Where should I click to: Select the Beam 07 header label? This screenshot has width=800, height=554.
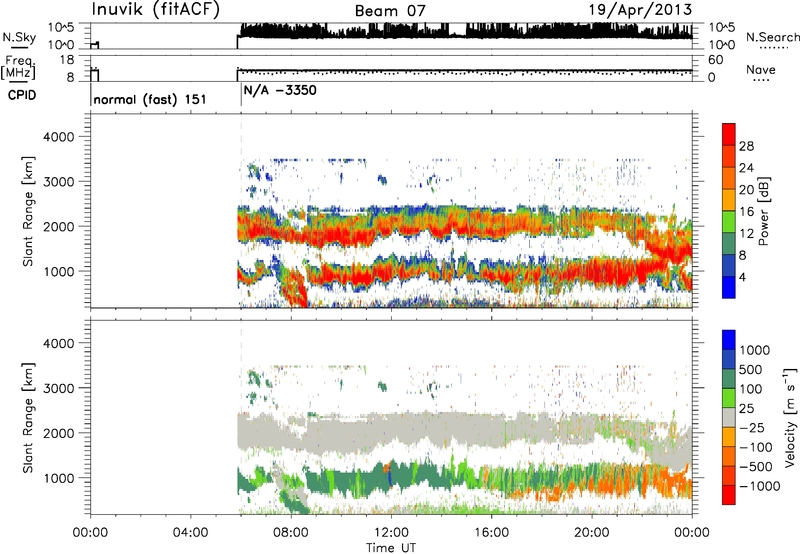(390, 11)
